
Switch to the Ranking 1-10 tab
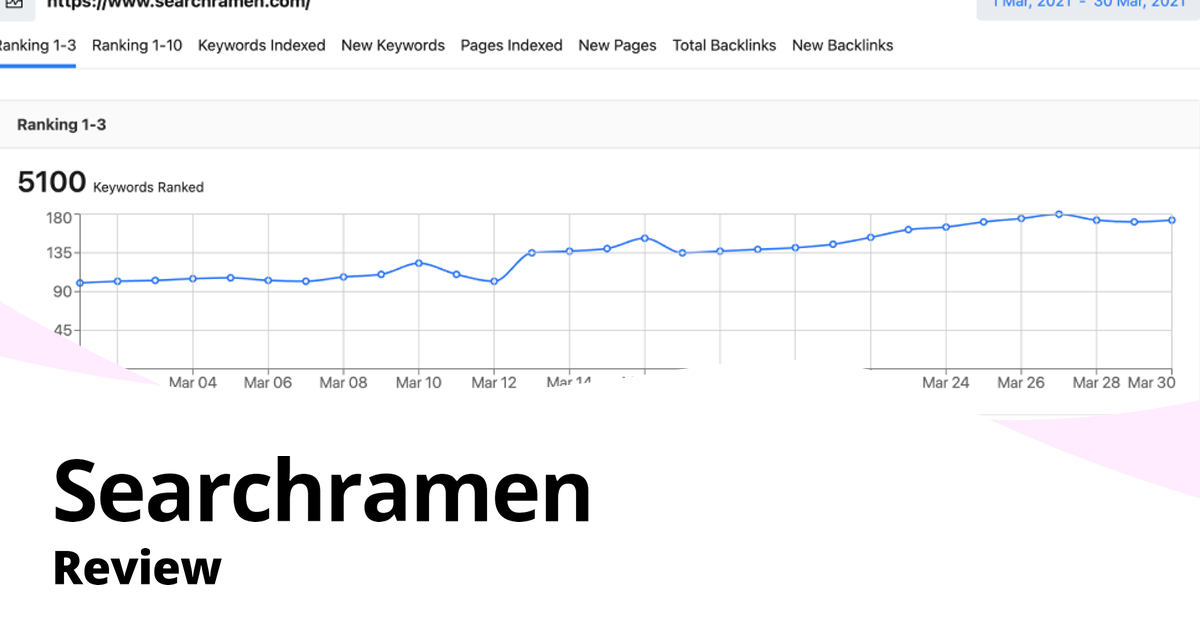[x=137, y=45]
